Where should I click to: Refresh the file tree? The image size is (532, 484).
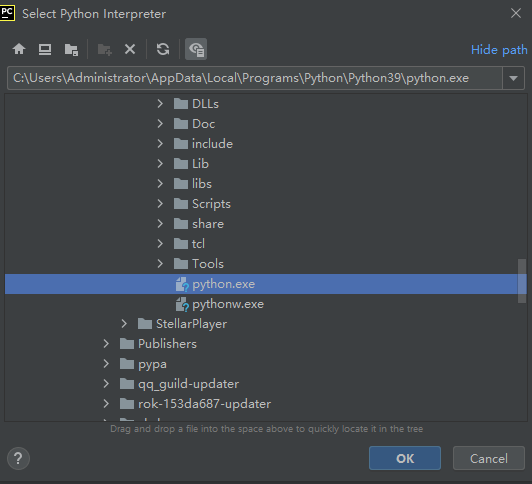(163, 49)
